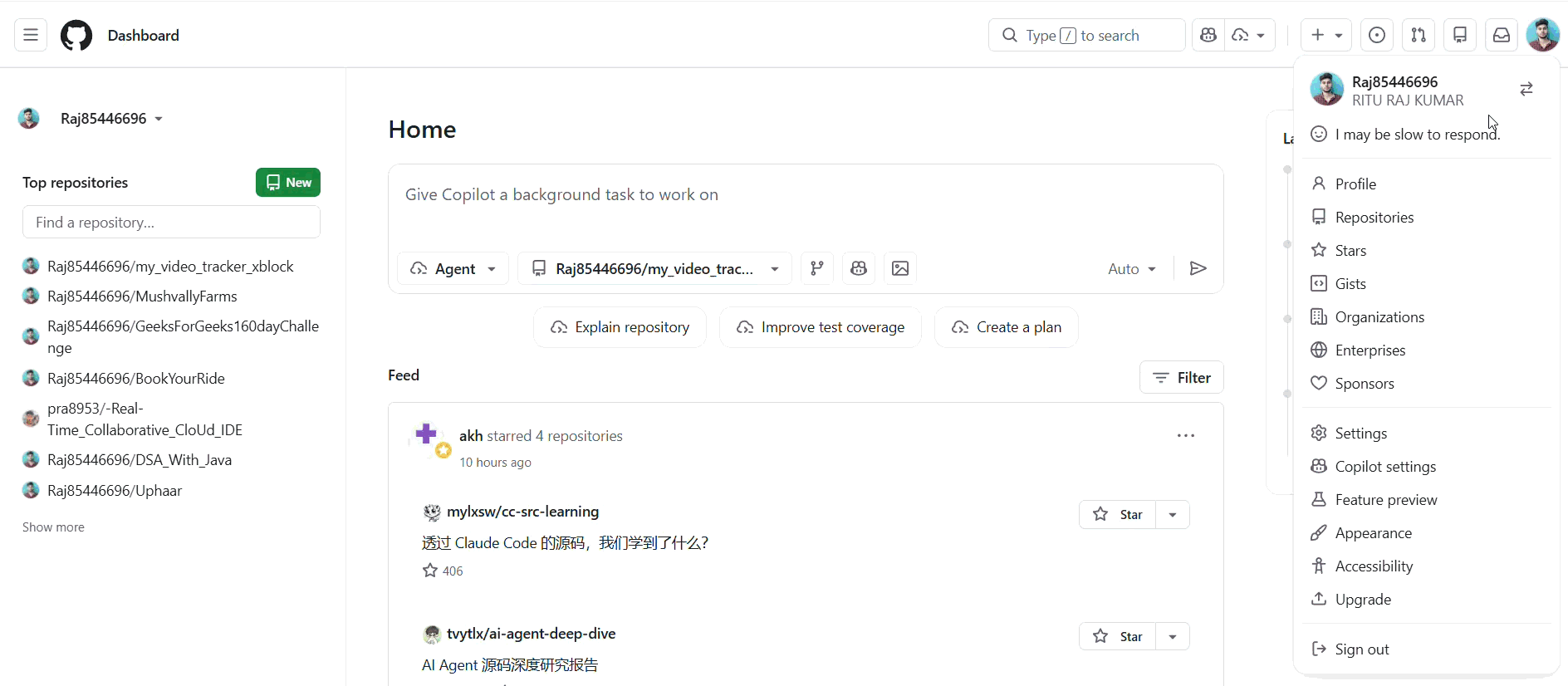Open Notifications inbox icon
Screen dimensions: 1568x686
click(x=1502, y=35)
